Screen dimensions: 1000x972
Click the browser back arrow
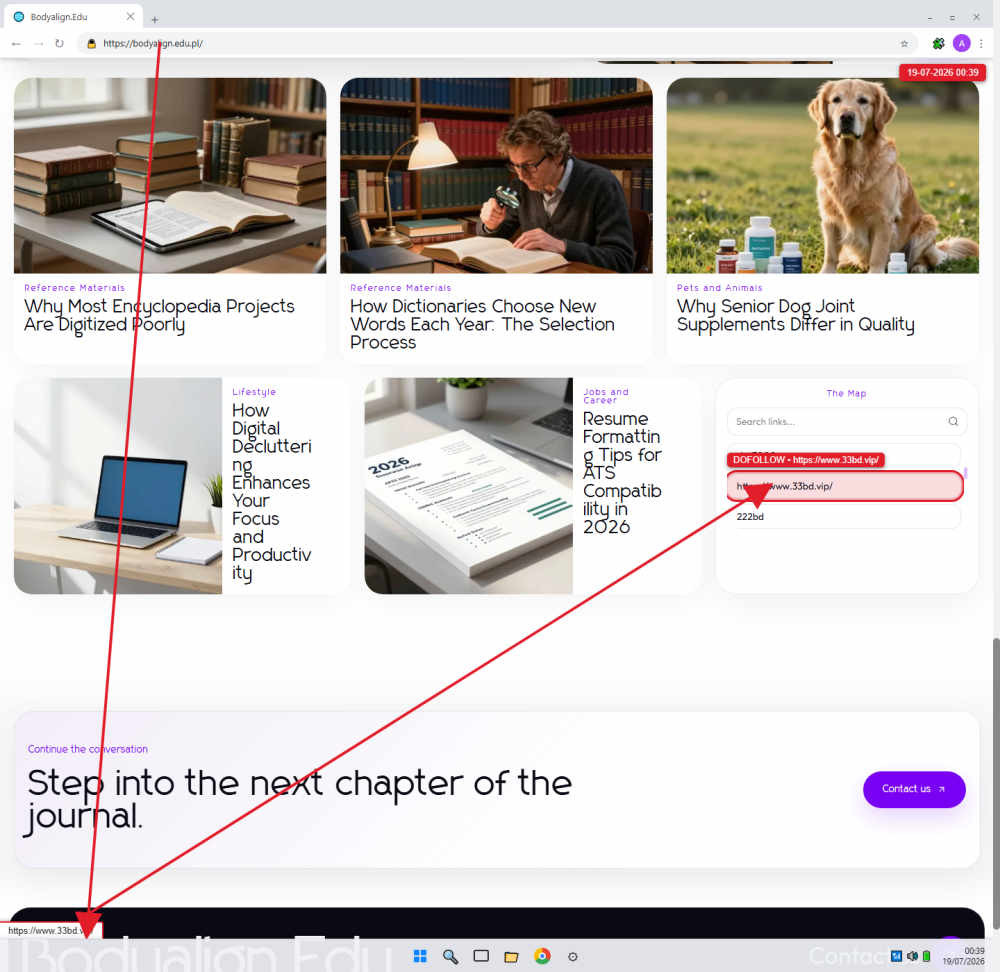[16, 43]
